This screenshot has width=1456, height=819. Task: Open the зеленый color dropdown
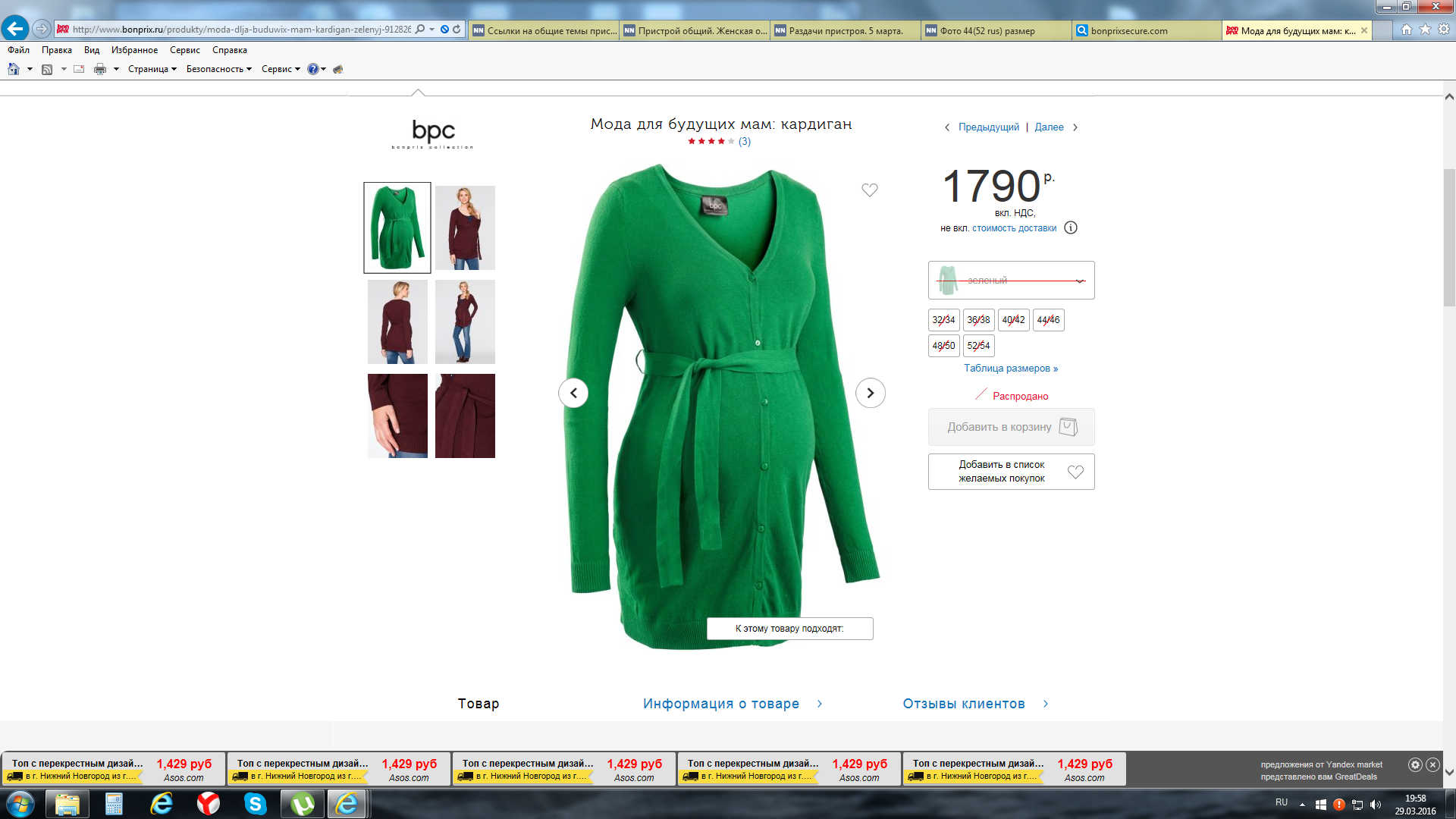[1012, 281]
